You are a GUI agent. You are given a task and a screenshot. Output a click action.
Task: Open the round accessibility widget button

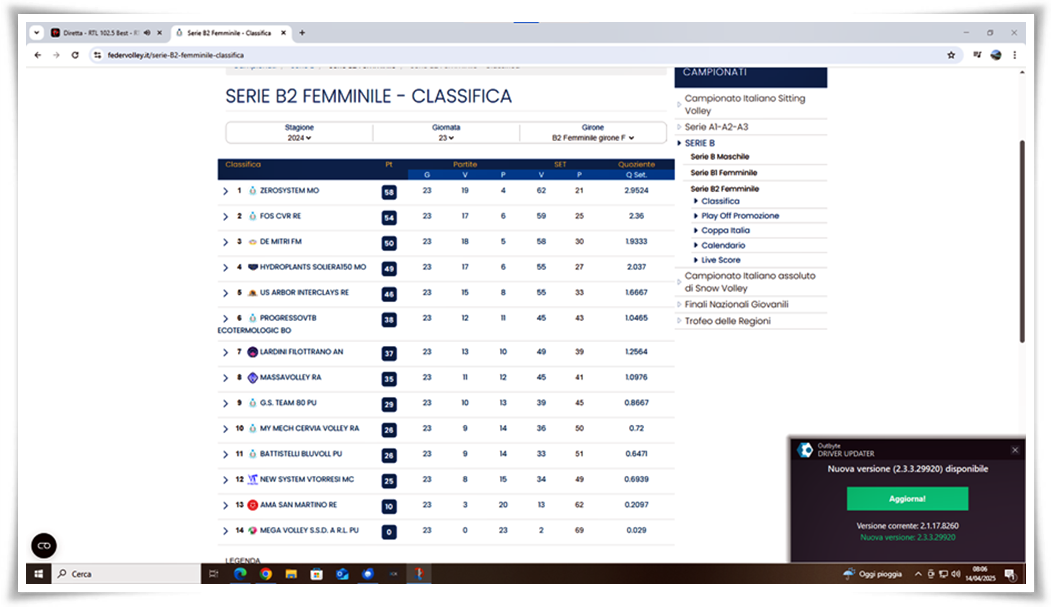(44, 545)
